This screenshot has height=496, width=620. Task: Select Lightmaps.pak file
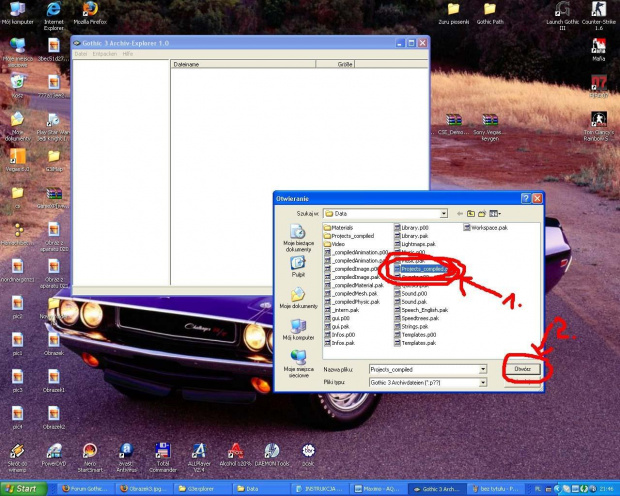tap(415, 244)
